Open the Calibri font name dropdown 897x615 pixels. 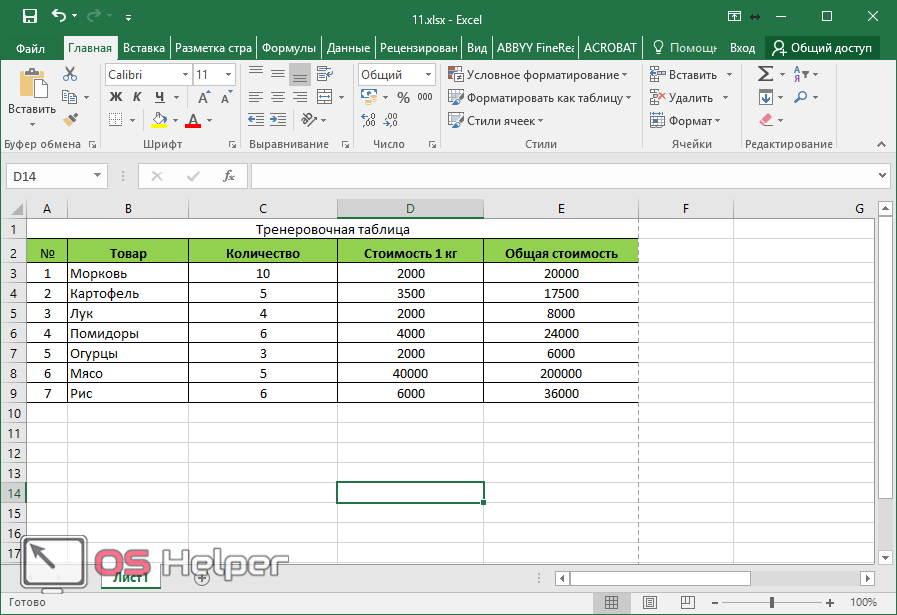click(x=185, y=75)
